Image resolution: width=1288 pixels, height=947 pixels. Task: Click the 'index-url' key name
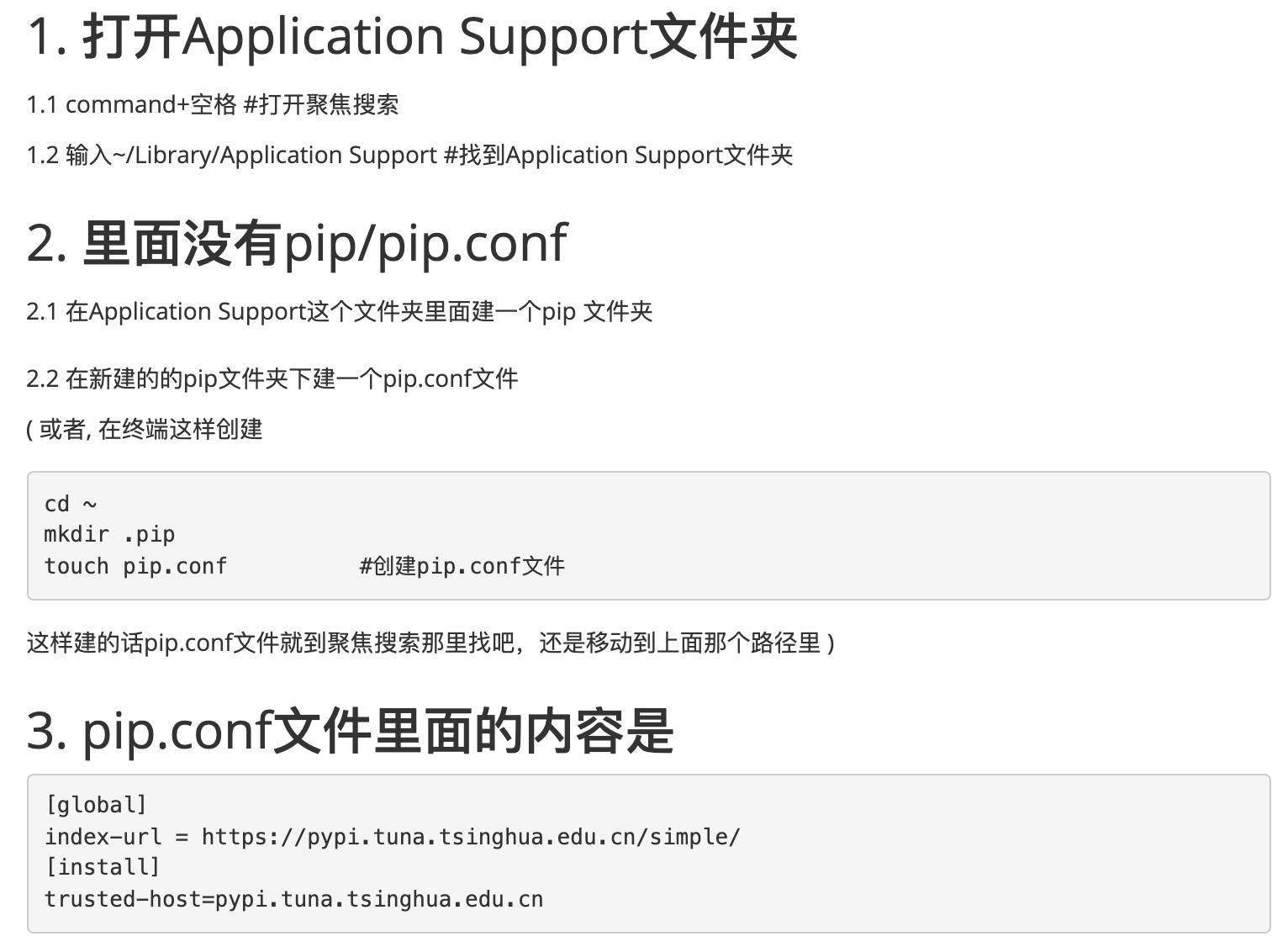click(x=103, y=837)
